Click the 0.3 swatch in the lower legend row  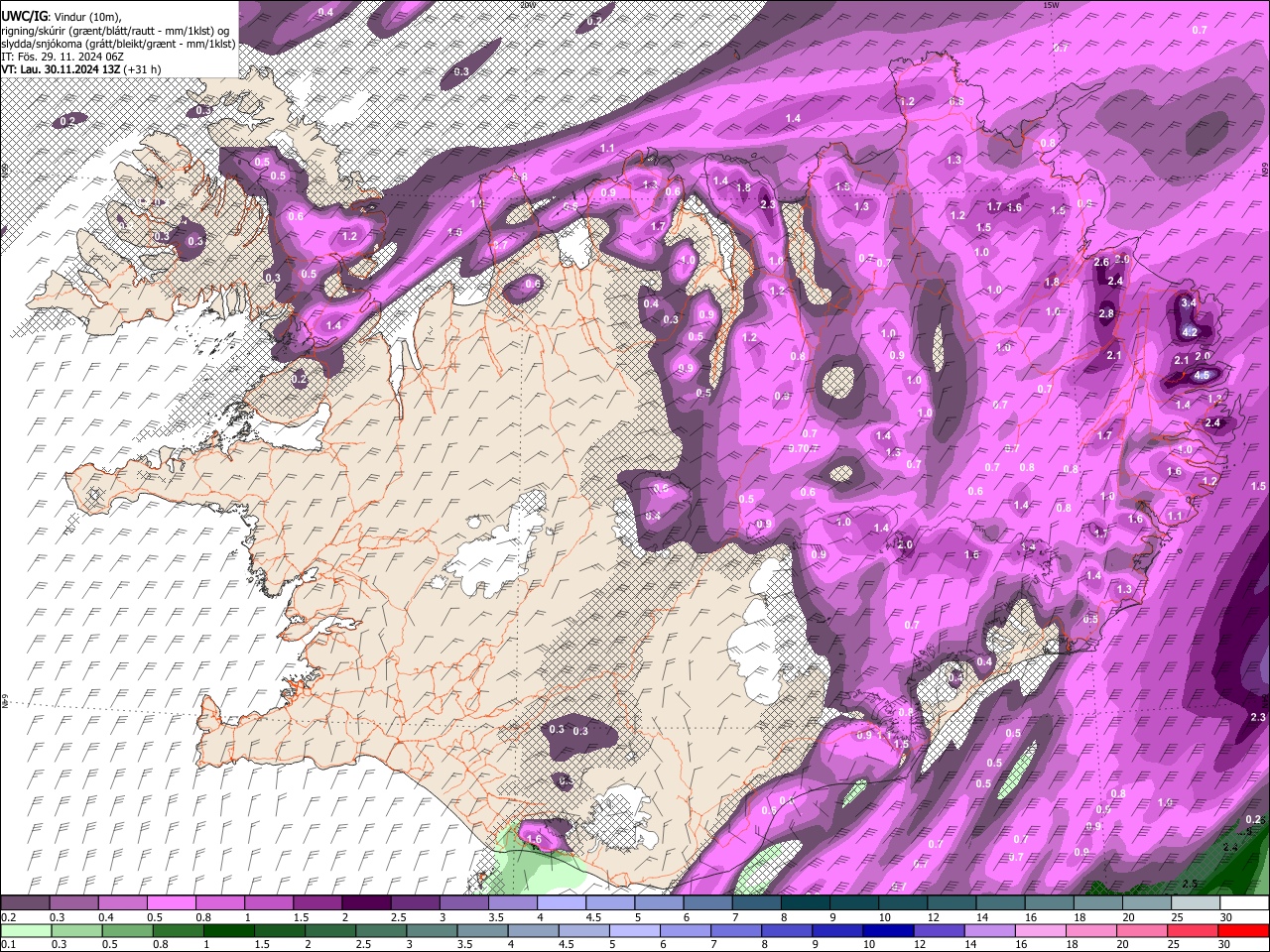pyautogui.click(x=76, y=931)
